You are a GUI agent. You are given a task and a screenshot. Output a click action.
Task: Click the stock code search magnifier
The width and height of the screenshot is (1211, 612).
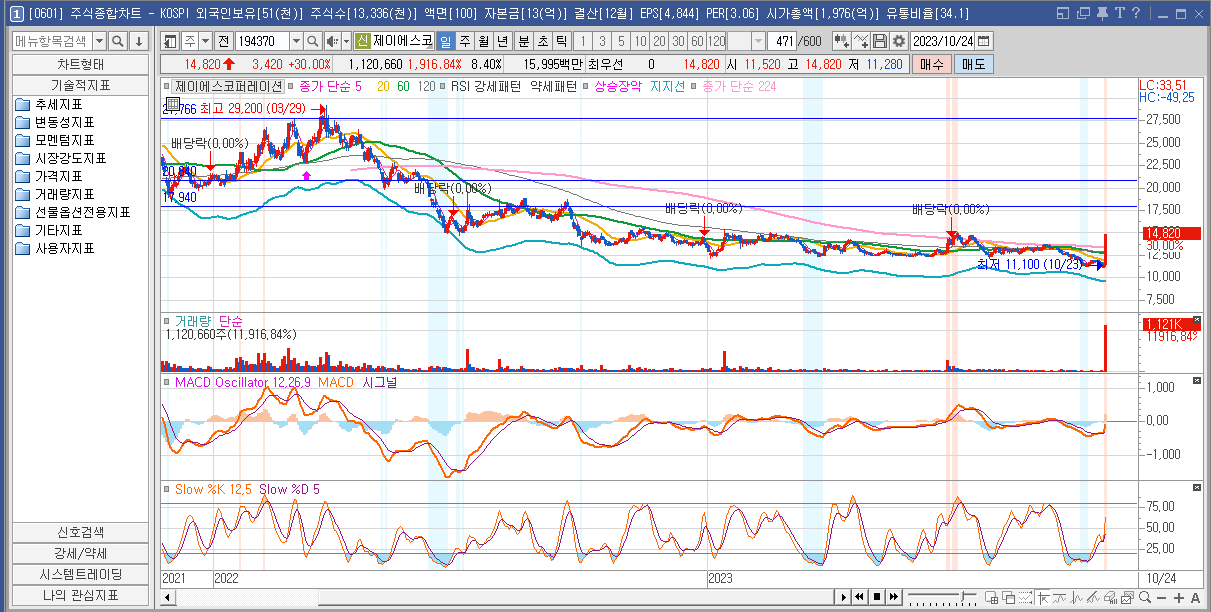tap(312, 41)
